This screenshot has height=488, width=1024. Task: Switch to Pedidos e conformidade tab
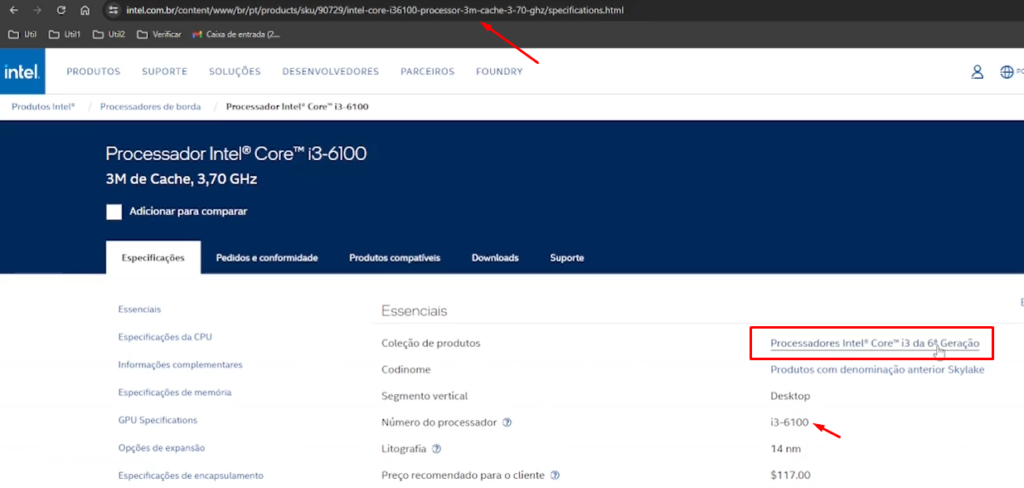point(267,258)
